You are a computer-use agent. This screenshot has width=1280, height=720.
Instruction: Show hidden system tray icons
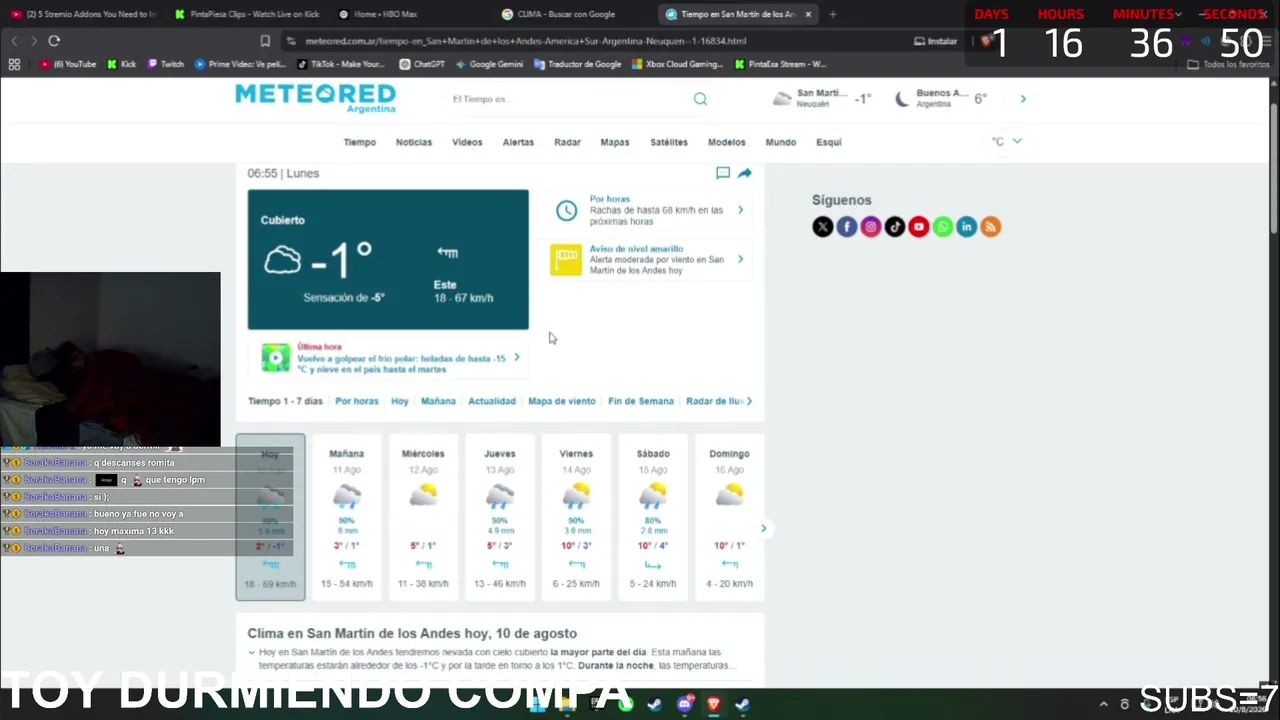[x=1103, y=704]
